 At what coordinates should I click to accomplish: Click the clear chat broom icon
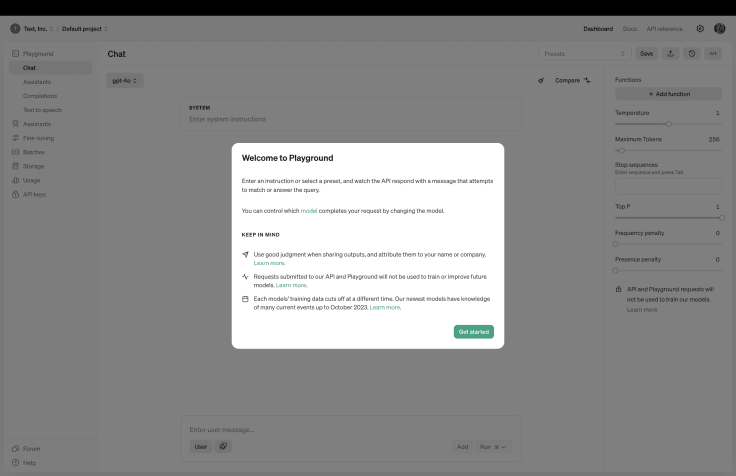click(x=541, y=81)
